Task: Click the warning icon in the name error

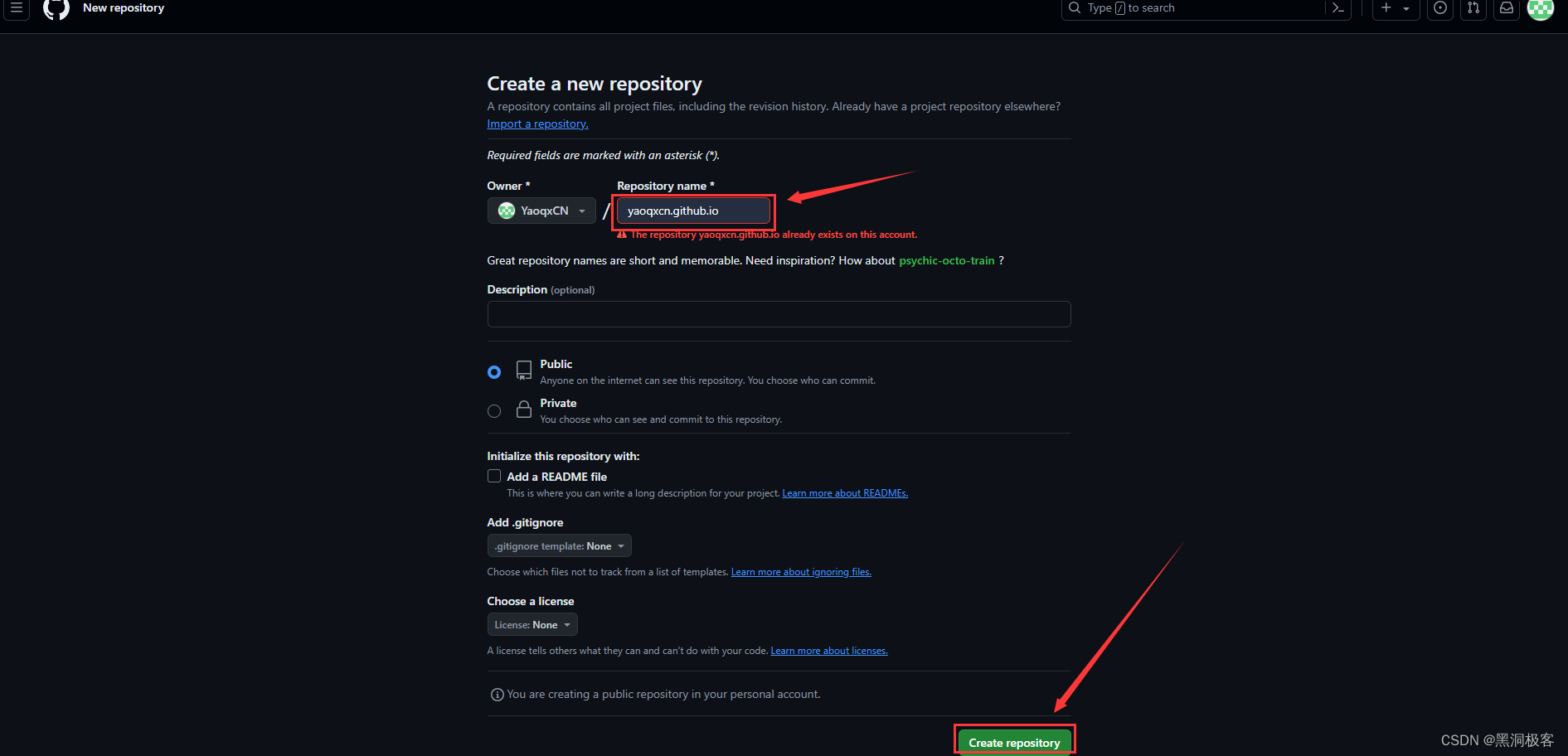Action: 622,235
